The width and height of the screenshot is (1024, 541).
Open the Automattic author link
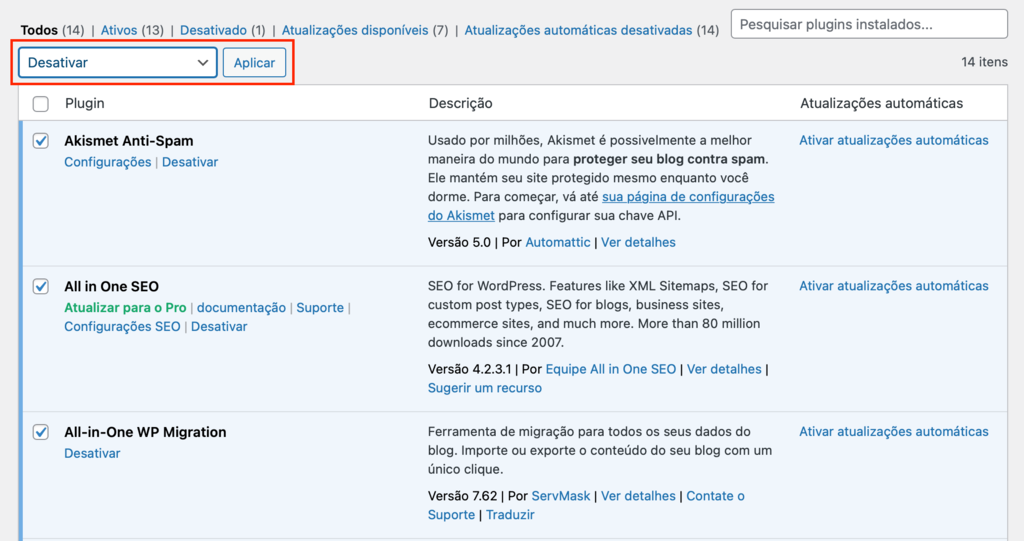point(558,242)
